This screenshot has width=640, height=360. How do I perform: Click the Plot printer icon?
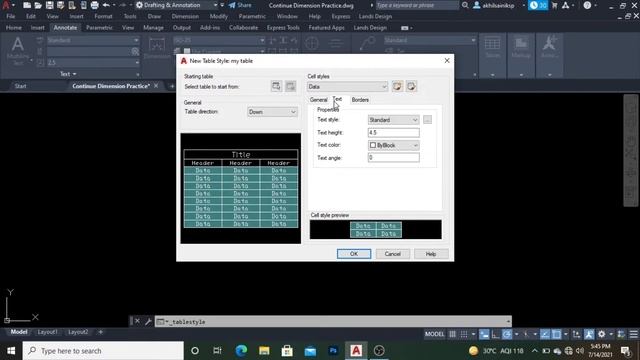pyautogui.click(x=95, y=5)
